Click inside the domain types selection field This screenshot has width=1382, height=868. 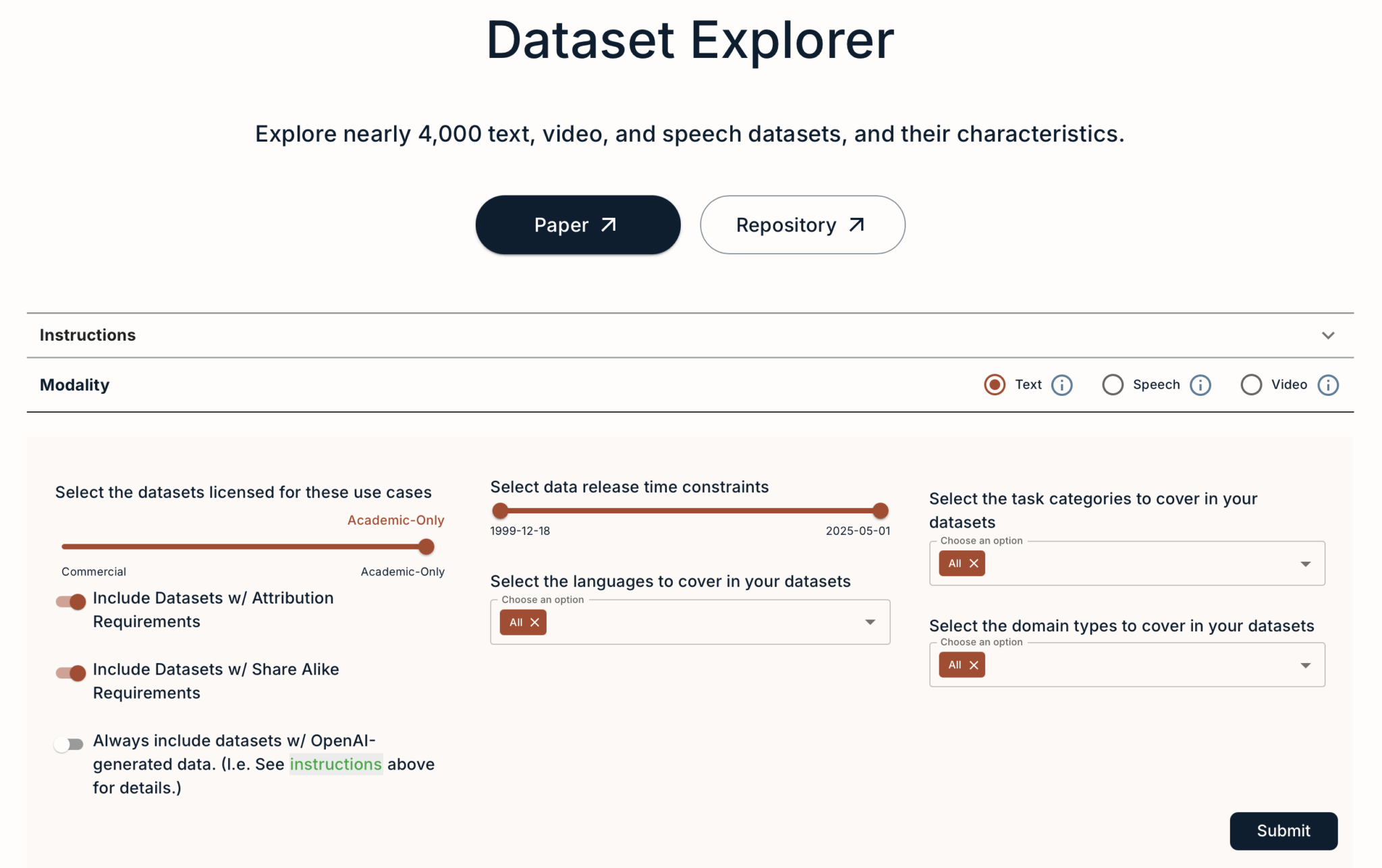pyautogui.click(x=1127, y=665)
